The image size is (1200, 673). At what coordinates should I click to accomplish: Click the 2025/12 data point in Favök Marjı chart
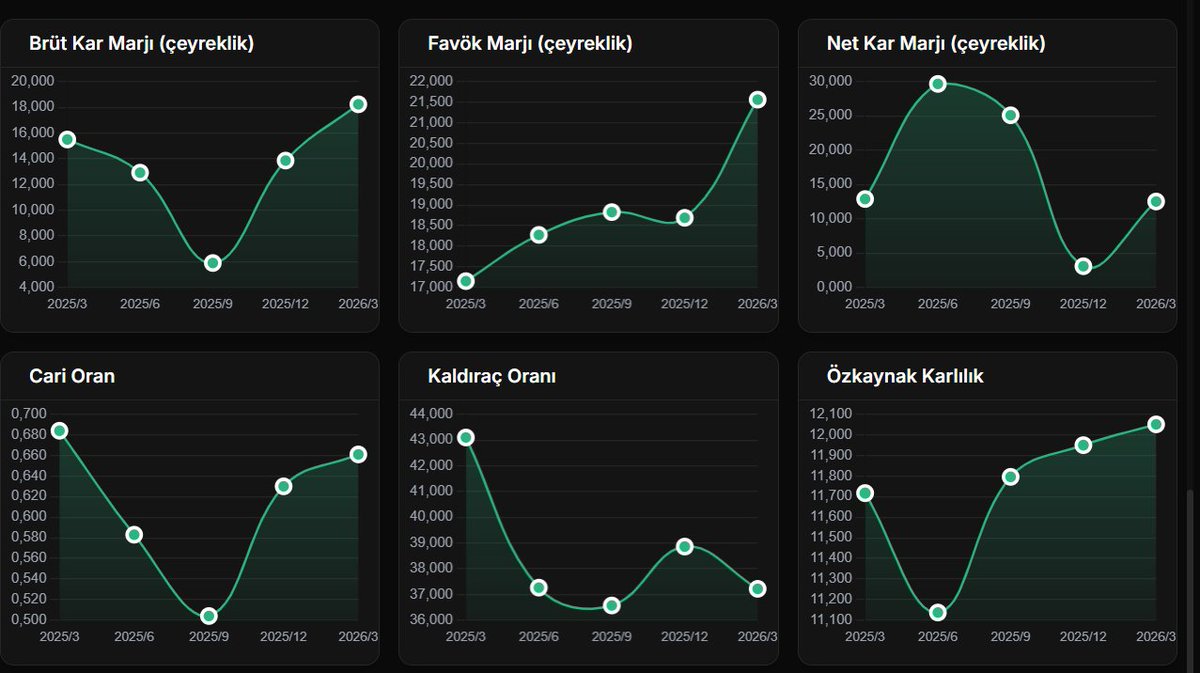pyautogui.click(x=685, y=217)
